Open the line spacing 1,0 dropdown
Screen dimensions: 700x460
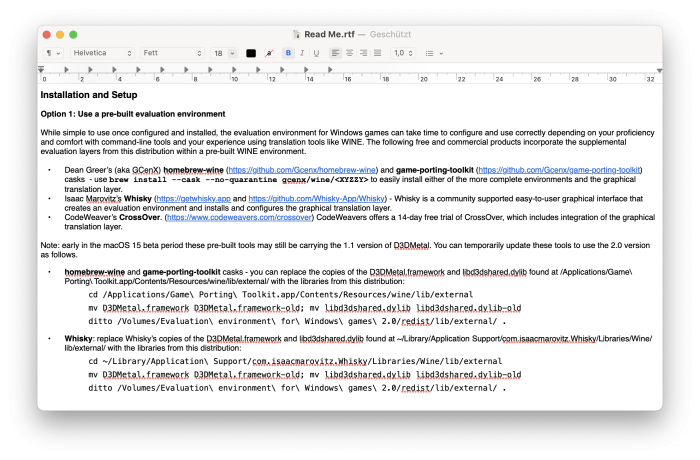[x=403, y=53]
